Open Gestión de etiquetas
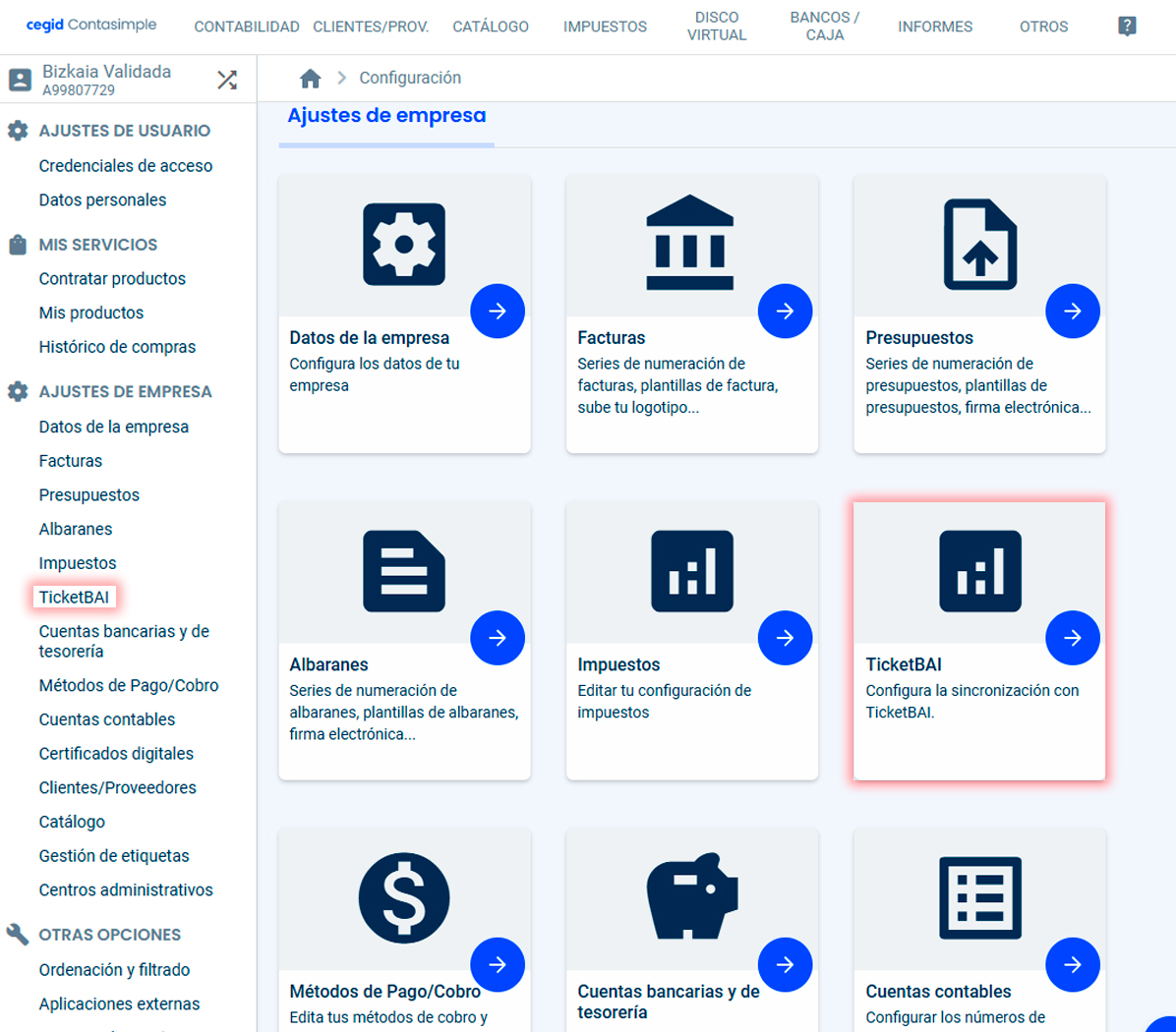The width and height of the screenshot is (1176, 1032). click(x=114, y=856)
